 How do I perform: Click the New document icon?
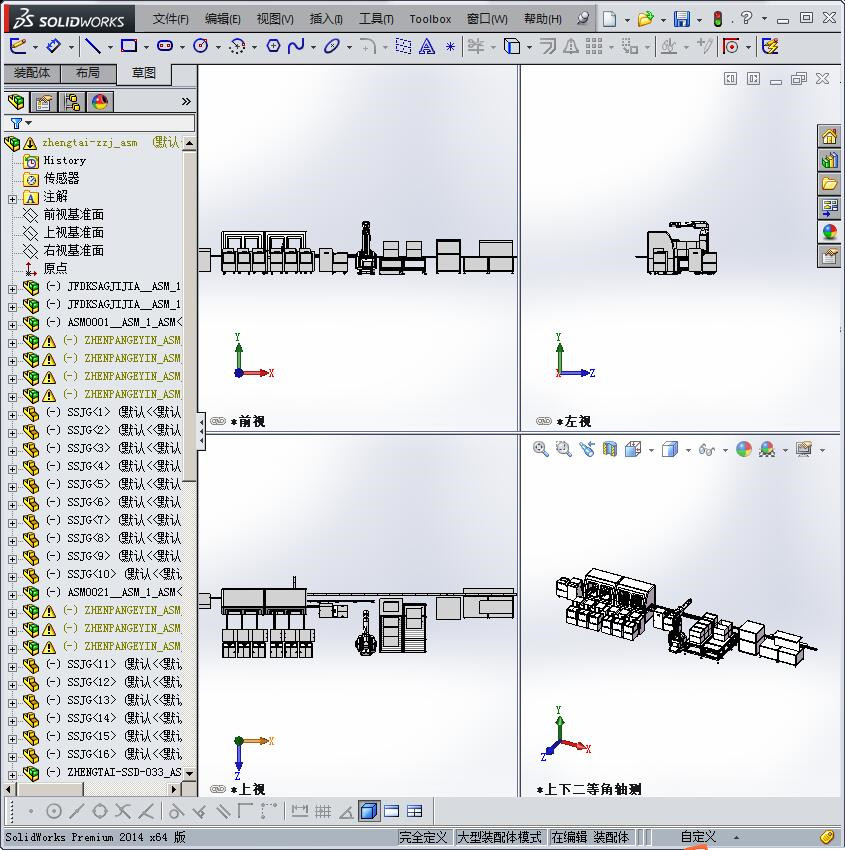tap(610, 20)
